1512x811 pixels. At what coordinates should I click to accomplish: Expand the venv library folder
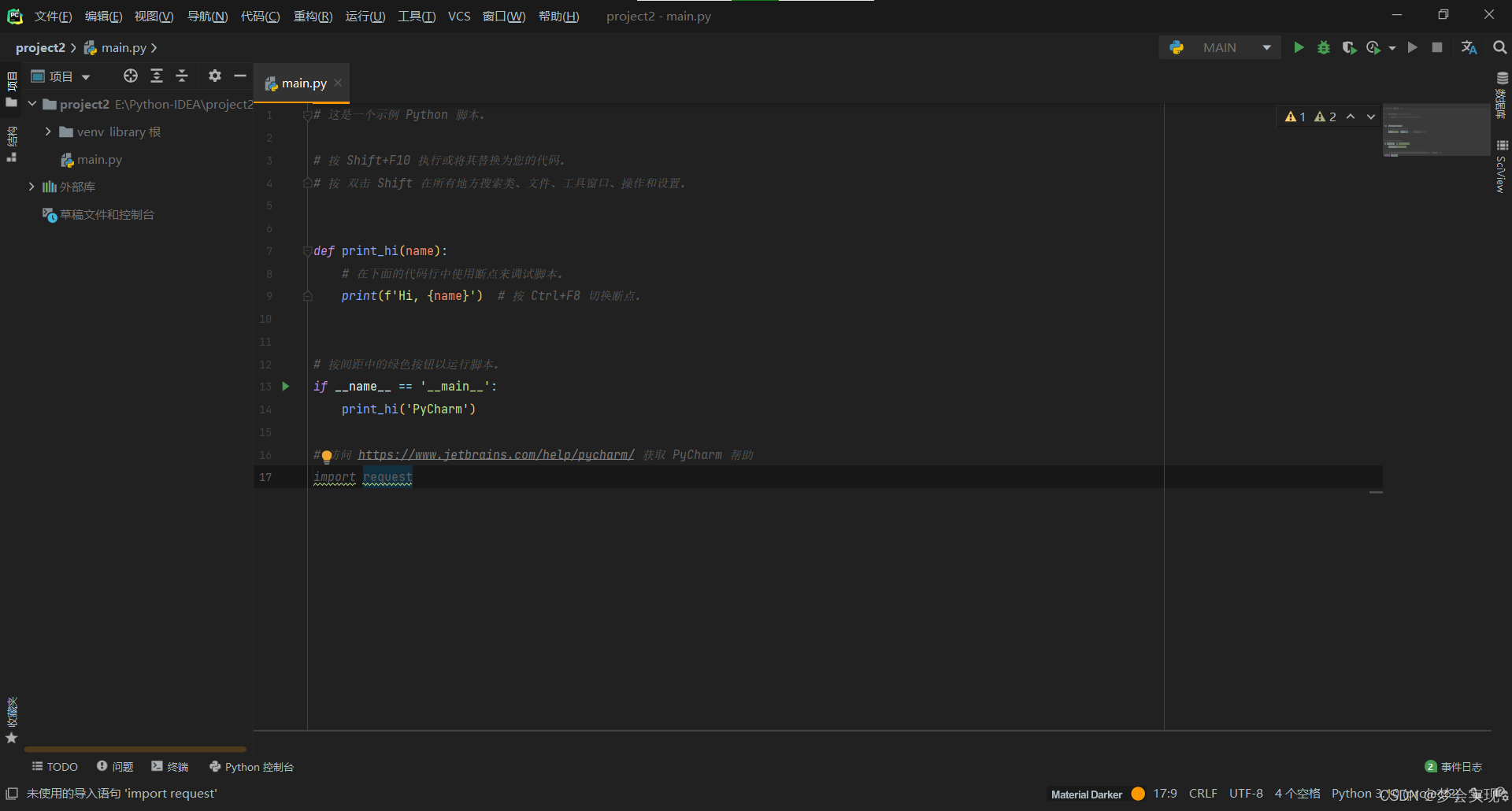pyautogui.click(x=48, y=131)
